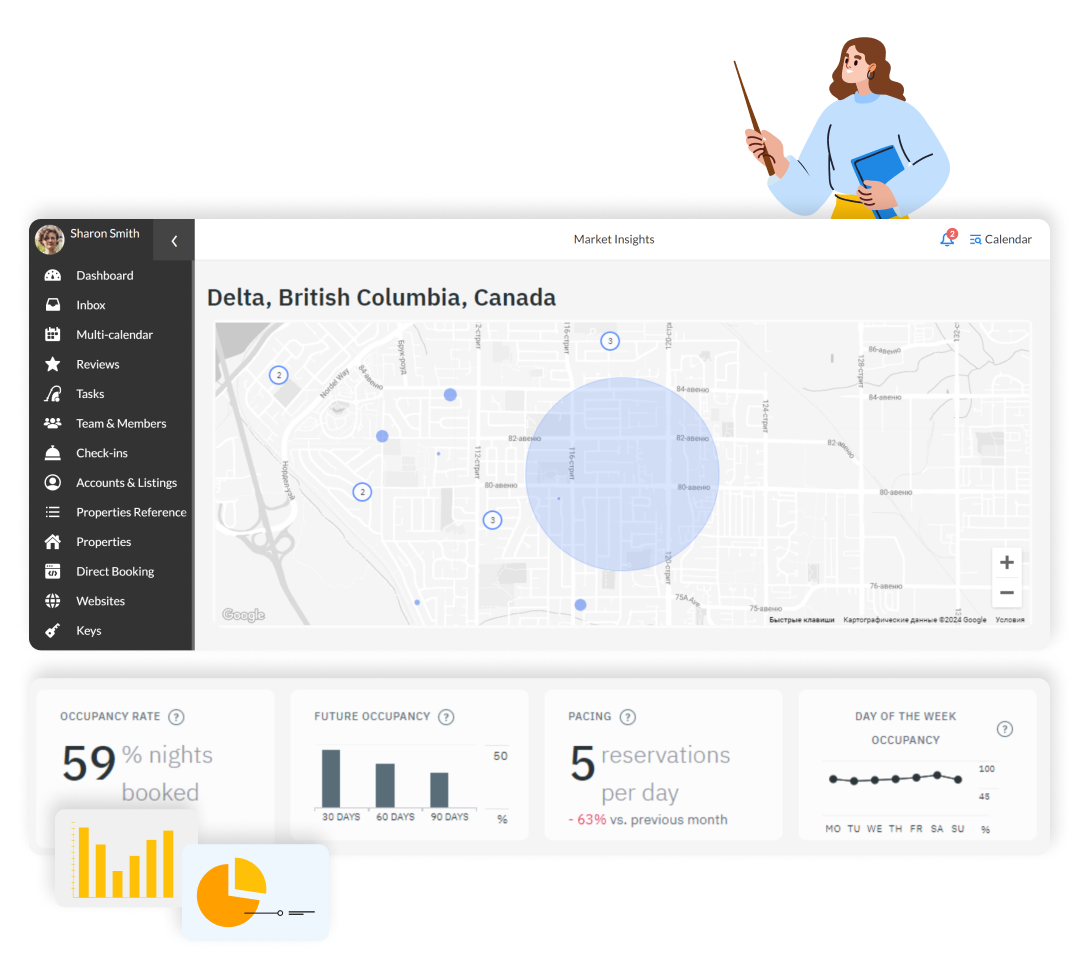This screenshot has width=1080, height=973.
Task: Click Sharon Smith's profile picture
Action: tap(49, 240)
